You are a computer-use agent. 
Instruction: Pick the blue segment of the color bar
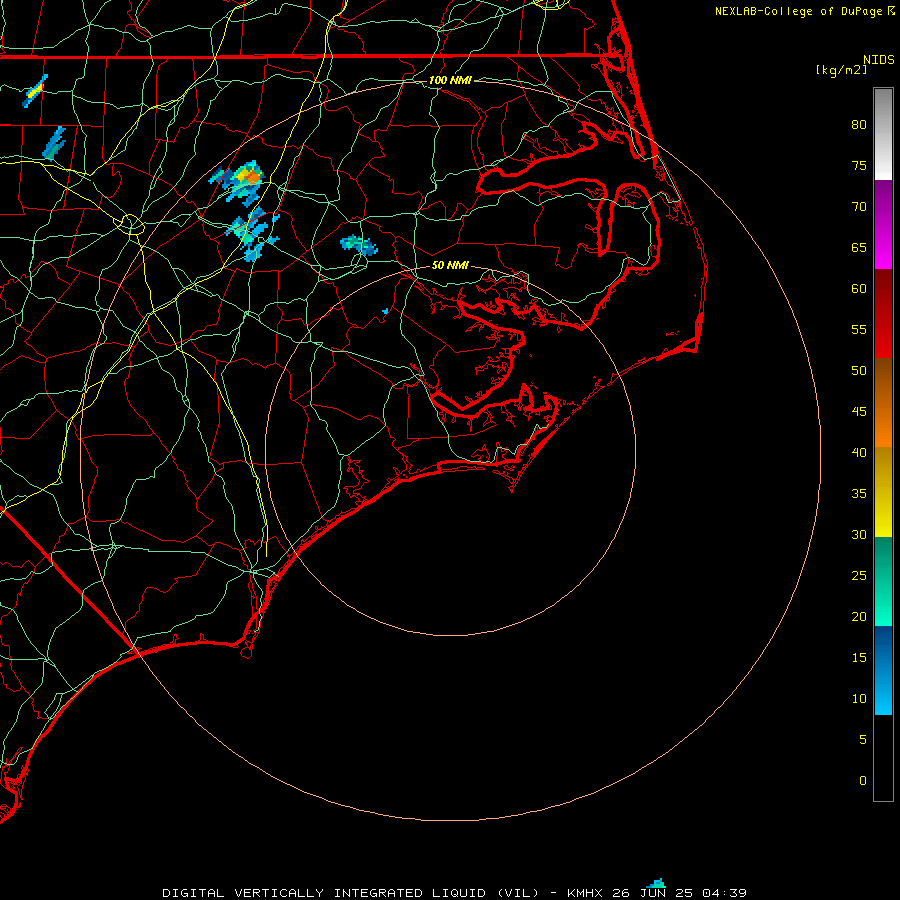883,670
